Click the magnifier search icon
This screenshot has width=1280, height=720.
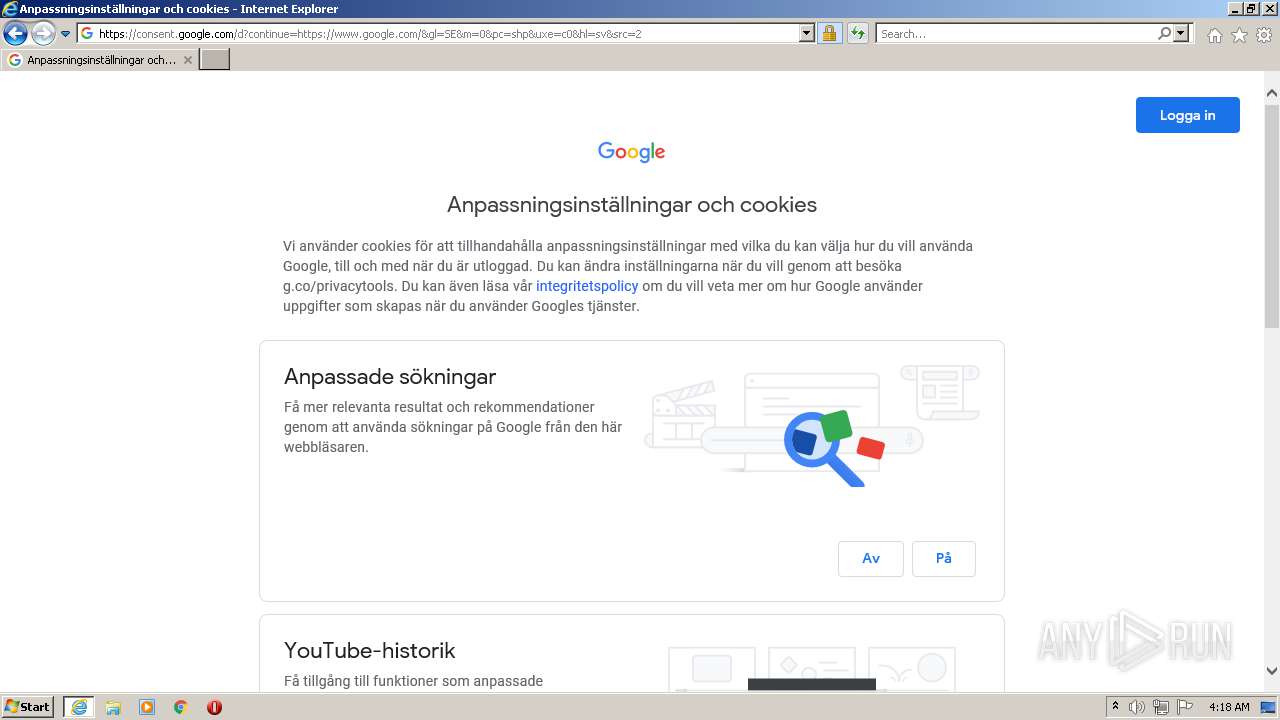pyautogui.click(x=1164, y=33)
